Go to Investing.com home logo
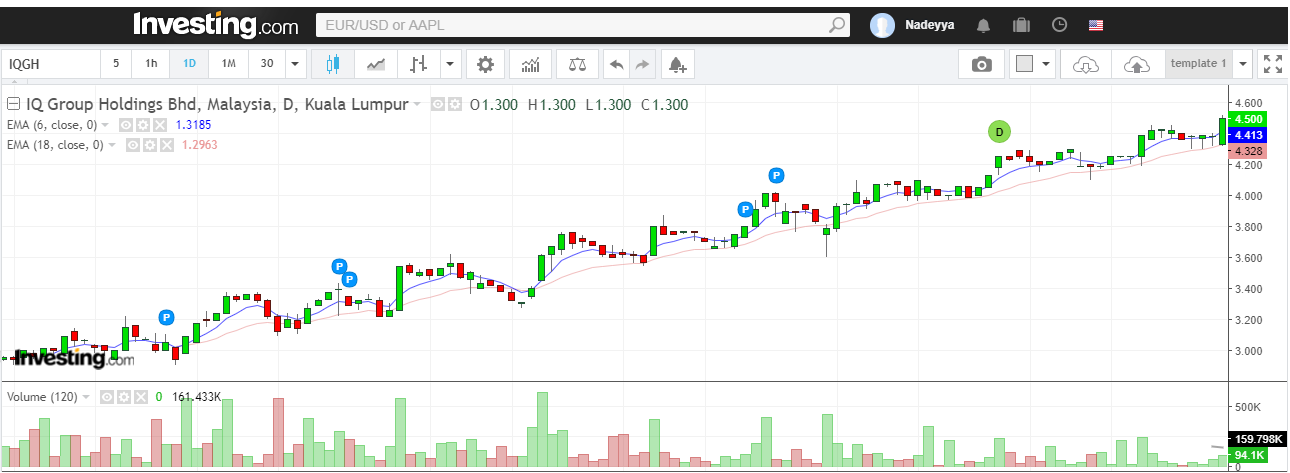 215,24
